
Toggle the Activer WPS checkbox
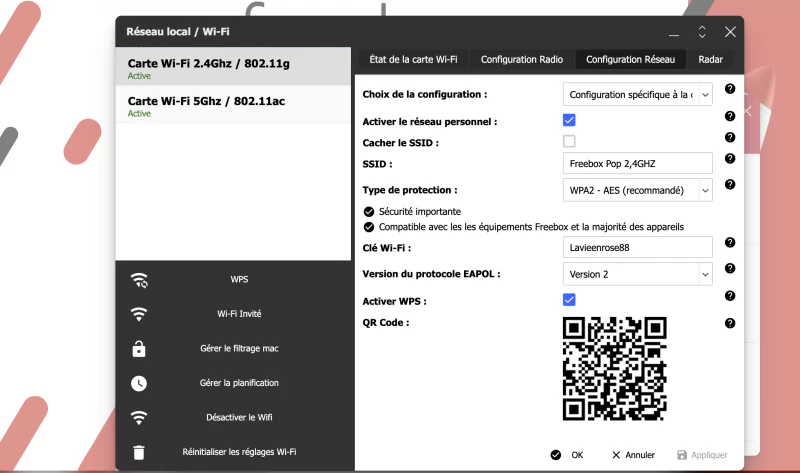(x=569, y=299)
